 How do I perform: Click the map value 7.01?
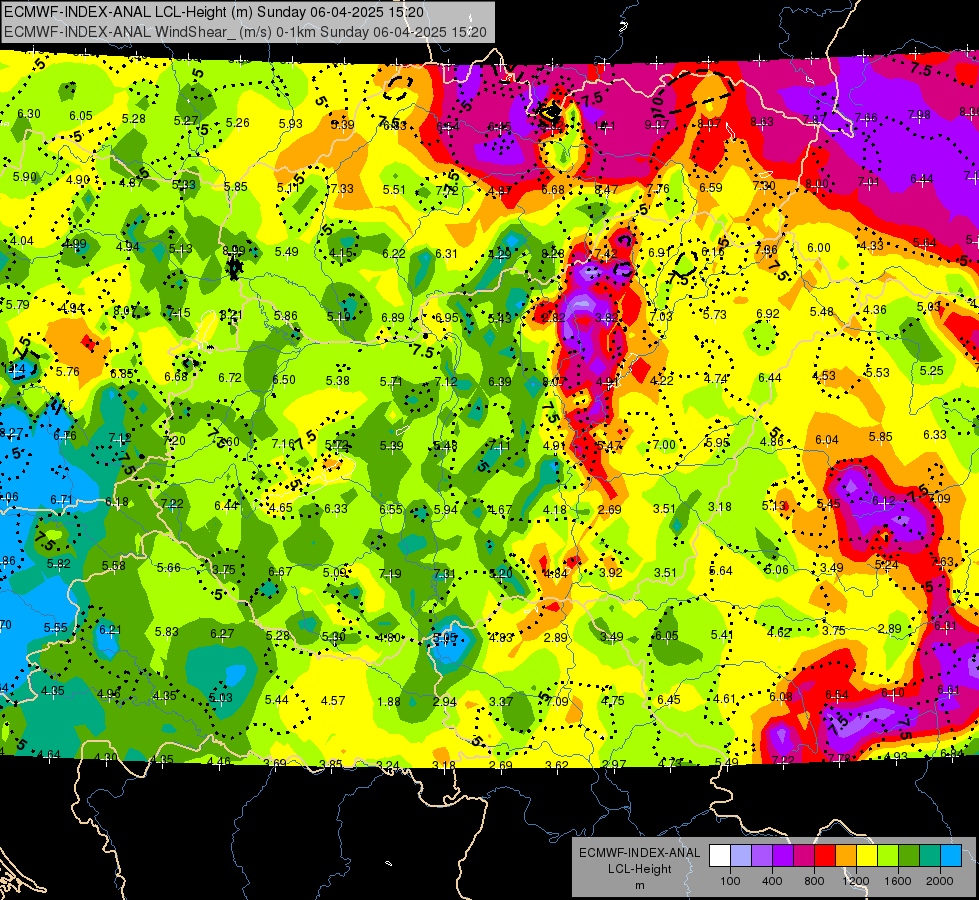click(869, 182)
